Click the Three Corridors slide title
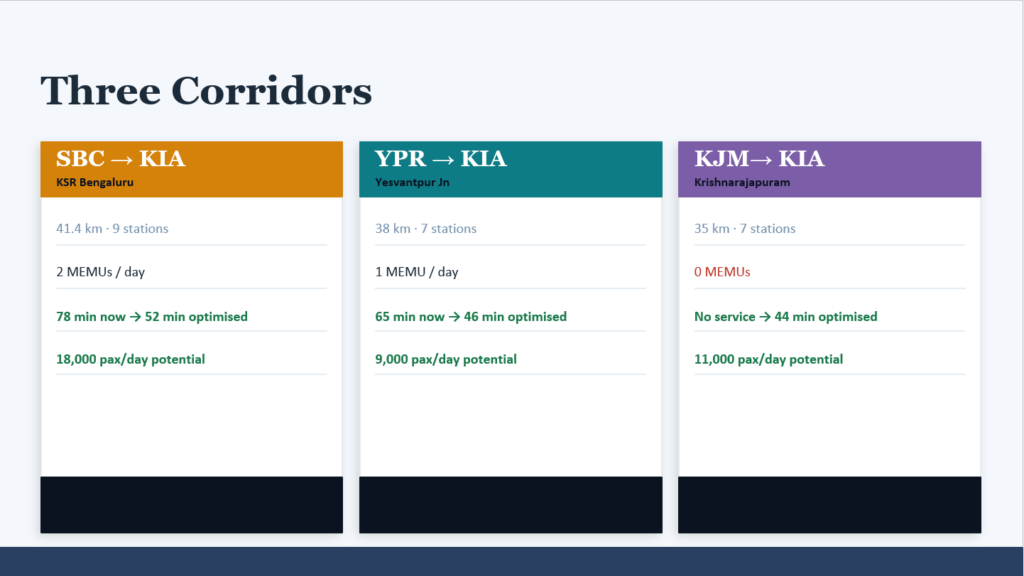This screenshot has width=1024, height=576. click(206, 91)
